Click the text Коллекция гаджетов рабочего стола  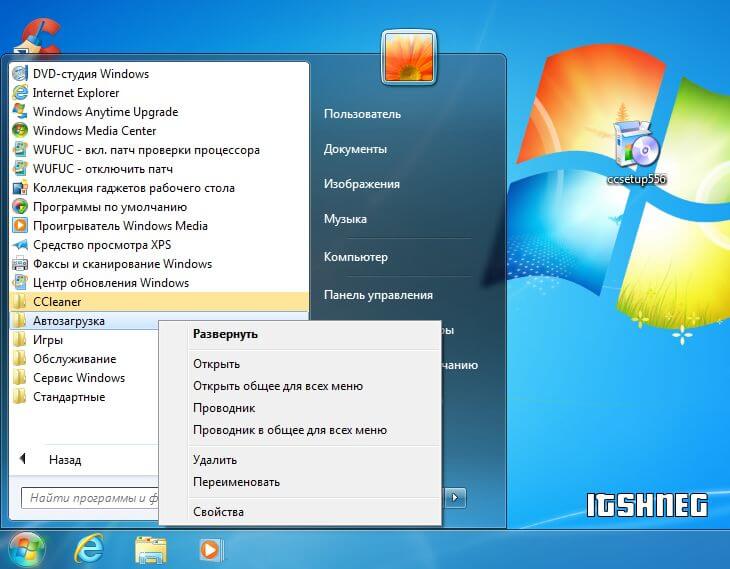click(x=134, y=188)
